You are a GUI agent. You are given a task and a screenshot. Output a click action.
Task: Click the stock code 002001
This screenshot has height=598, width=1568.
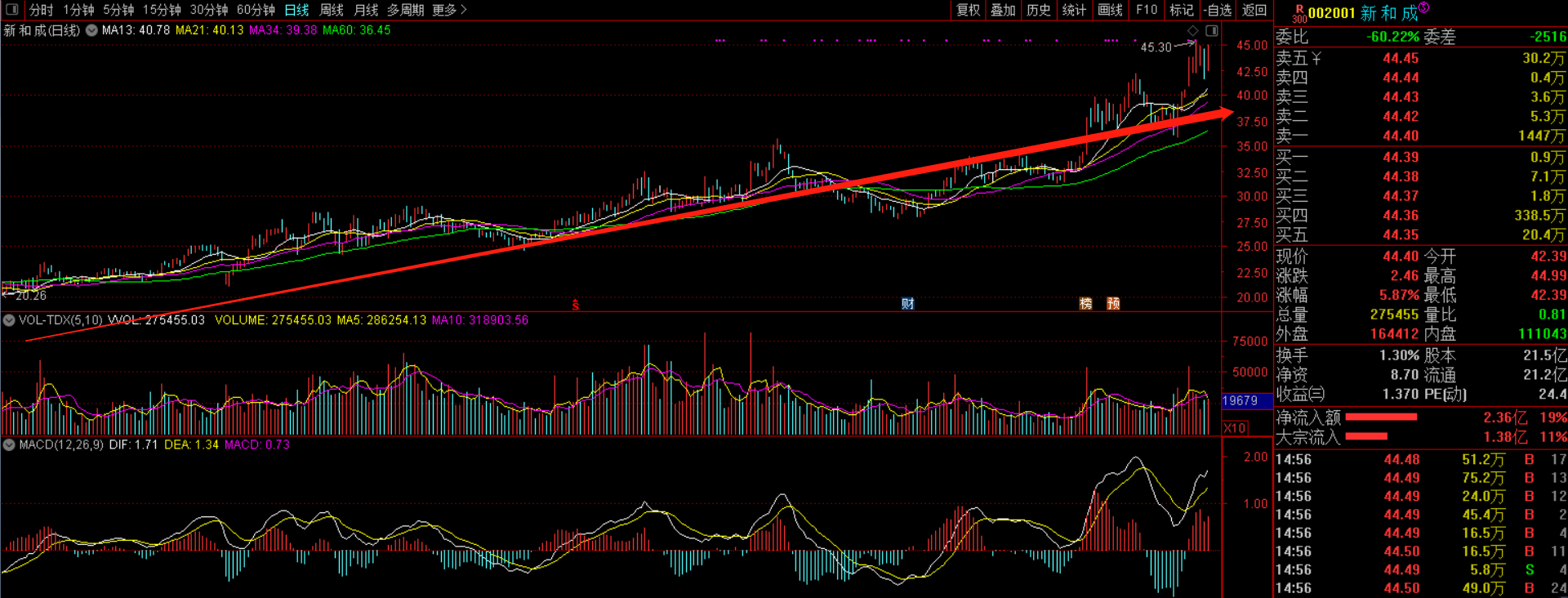[x=1331, y=13]
